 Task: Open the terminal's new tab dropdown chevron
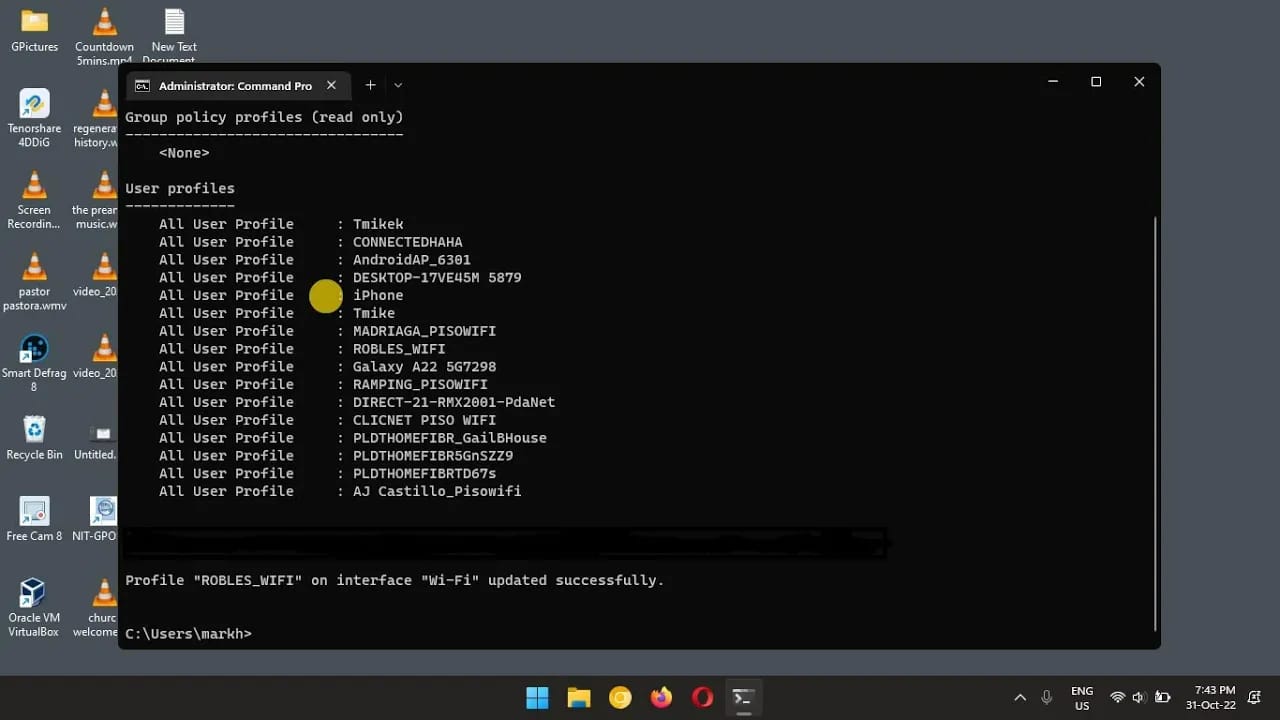point(397,85)
